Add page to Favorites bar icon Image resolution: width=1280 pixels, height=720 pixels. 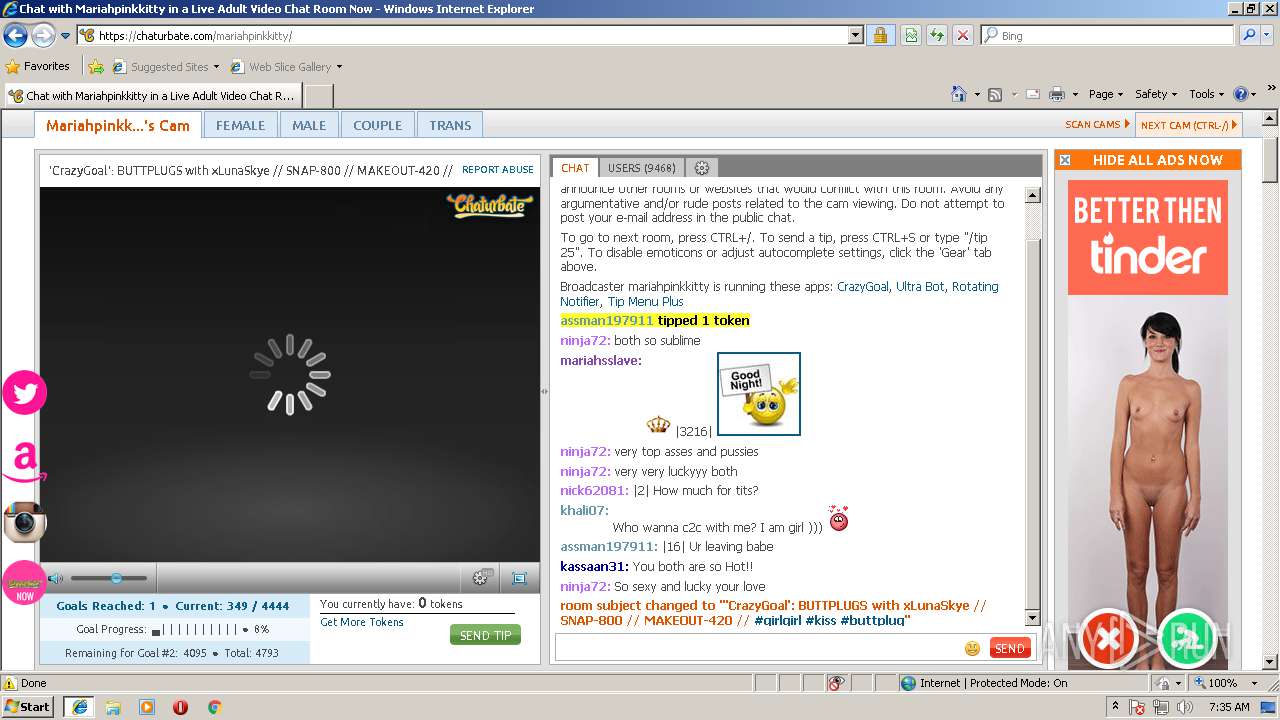click(96, 67)
